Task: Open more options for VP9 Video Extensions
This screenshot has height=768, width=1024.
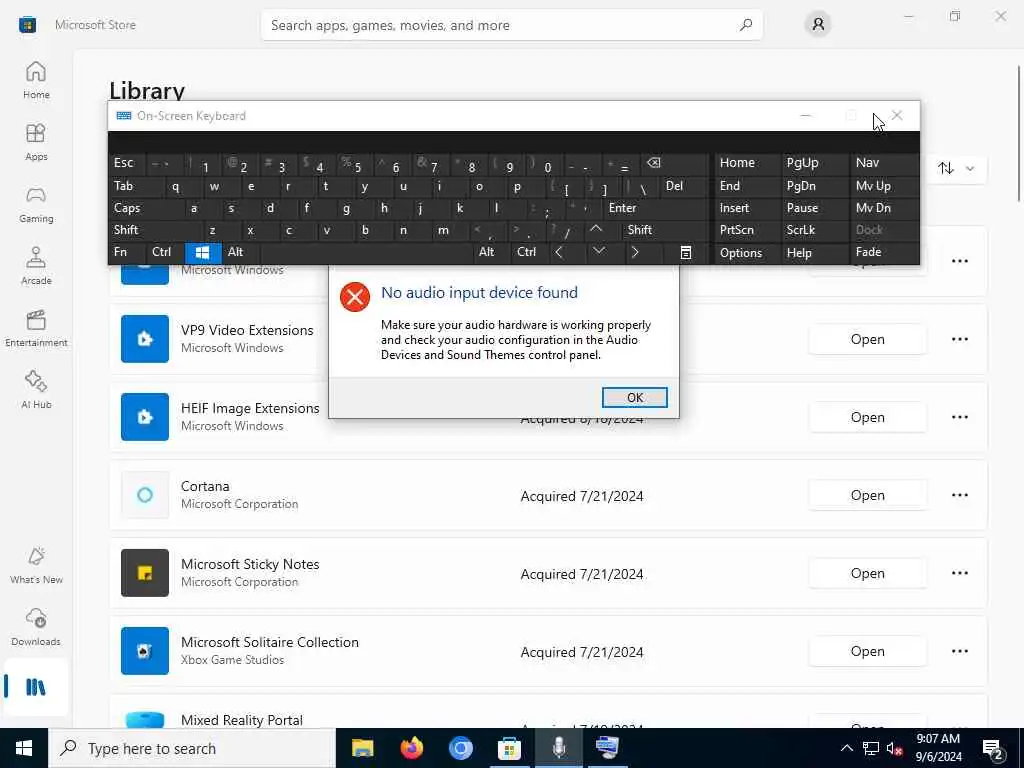Action: [959, 339]
